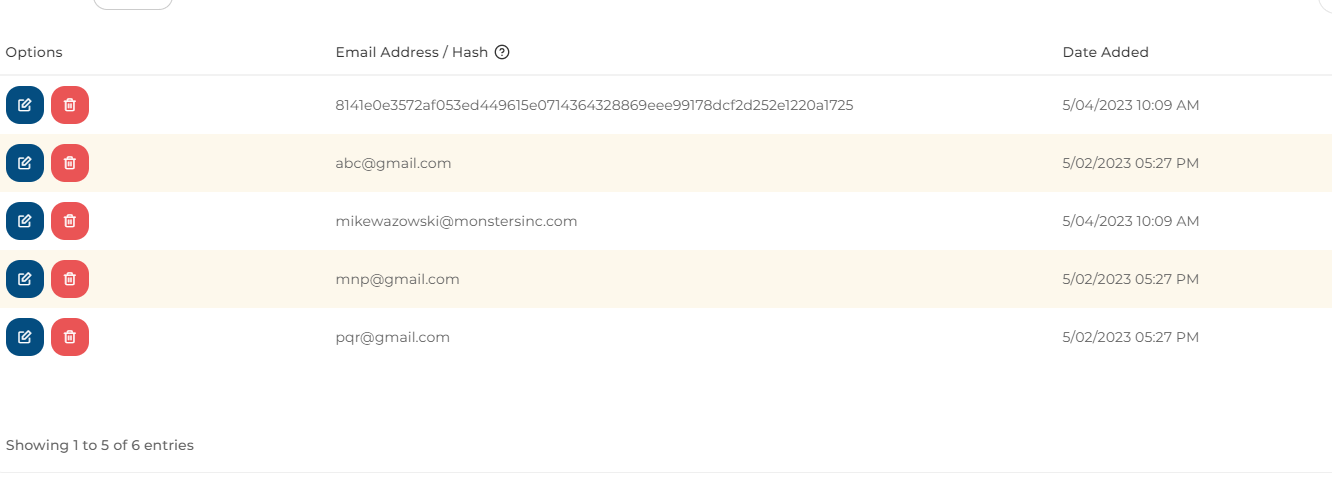Click the 5/04/2023 10:09 AM date of hash row
Image resolution: width=1332 pixels, height=496 pixels.
click(1130, 105)
